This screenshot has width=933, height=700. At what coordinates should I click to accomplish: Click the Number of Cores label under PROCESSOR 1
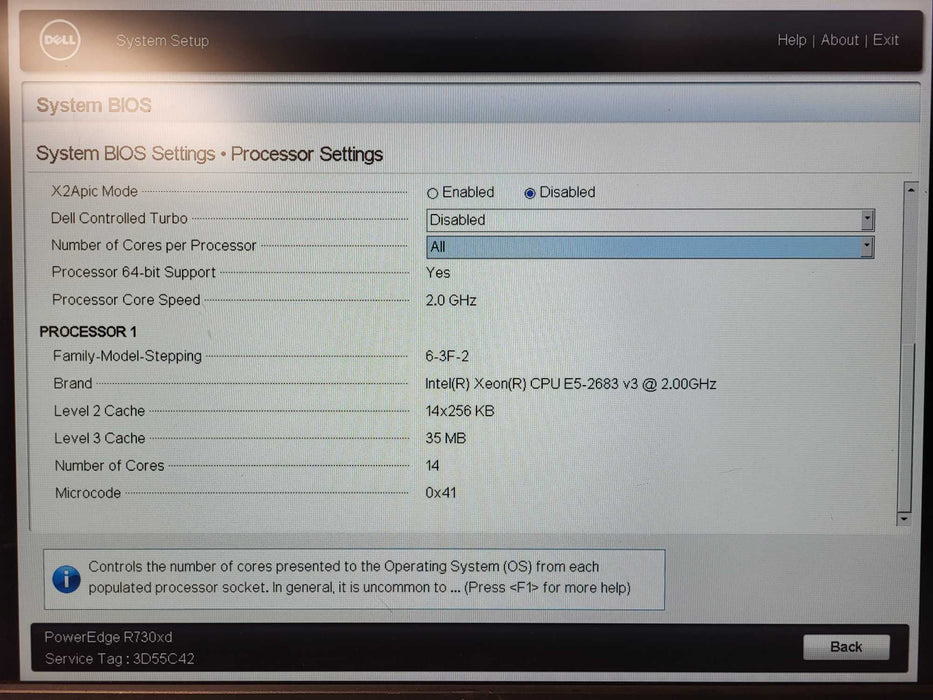point(109,465)
